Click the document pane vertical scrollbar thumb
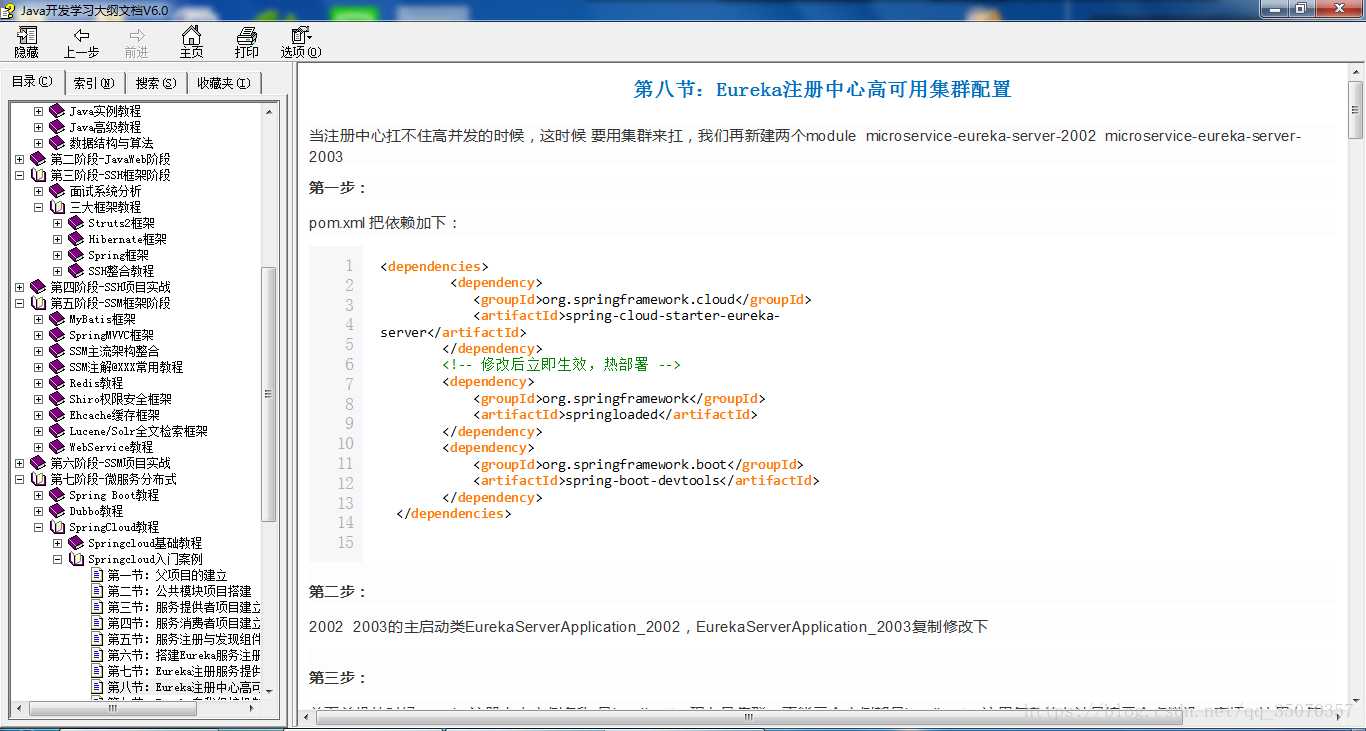The width and height of the screenshot is (1366, 731). (1356, 110)
